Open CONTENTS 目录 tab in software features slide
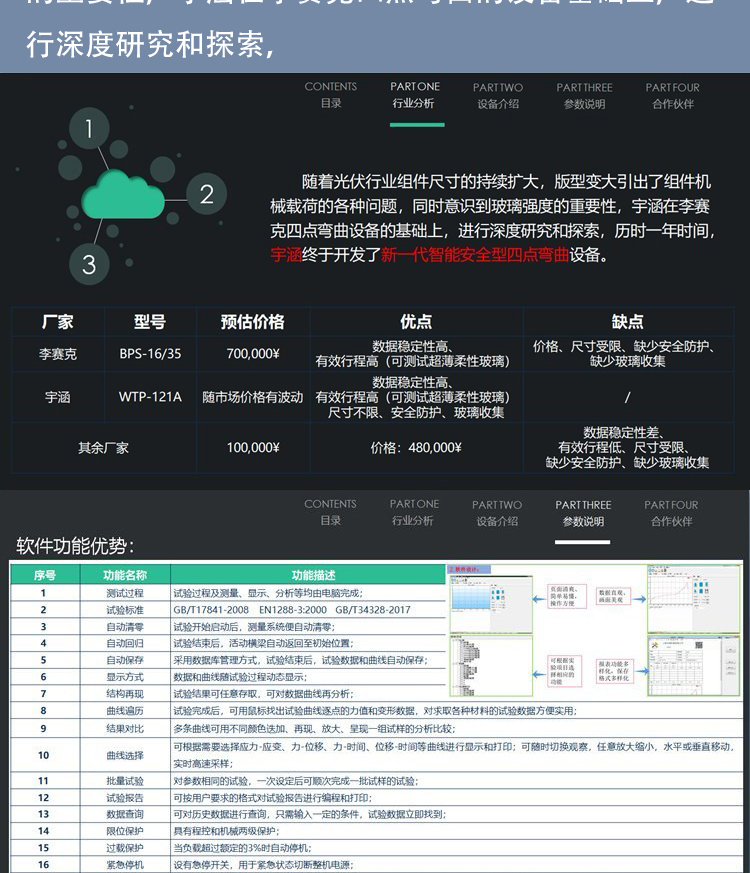This screenshot has width=750, height=873. (x=330, y=512)
